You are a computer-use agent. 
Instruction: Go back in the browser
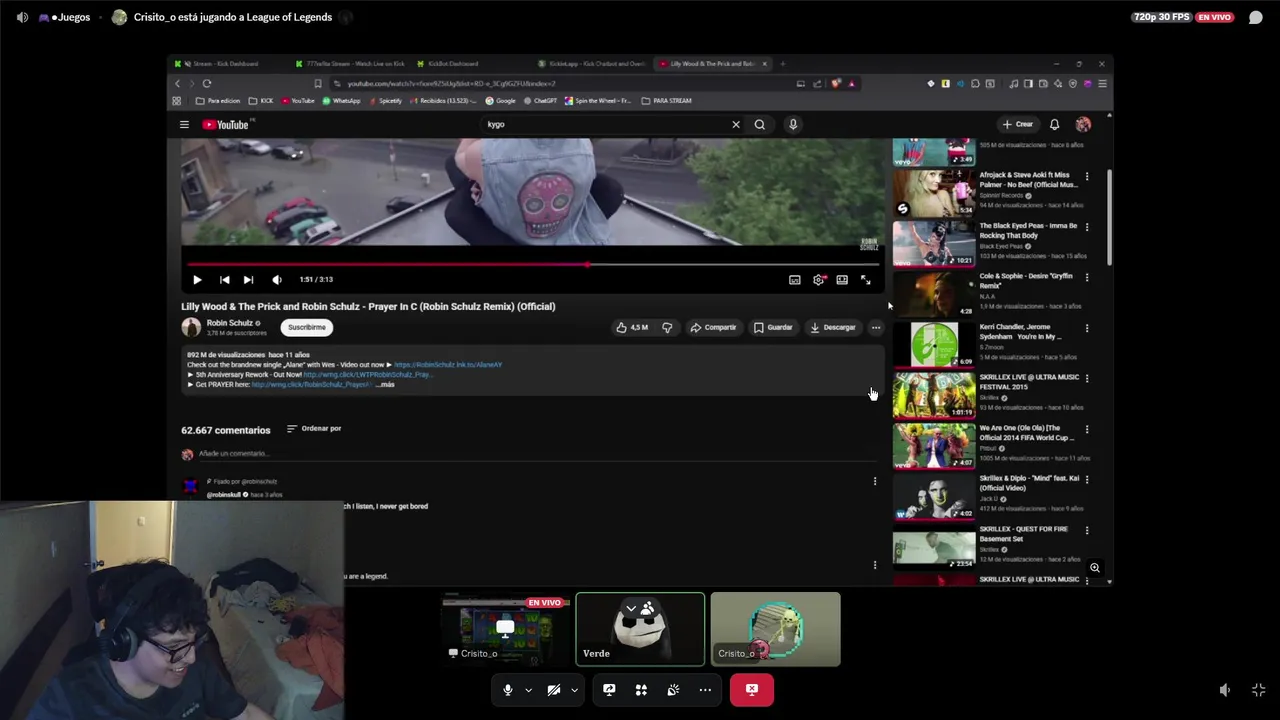pos(178,83)
